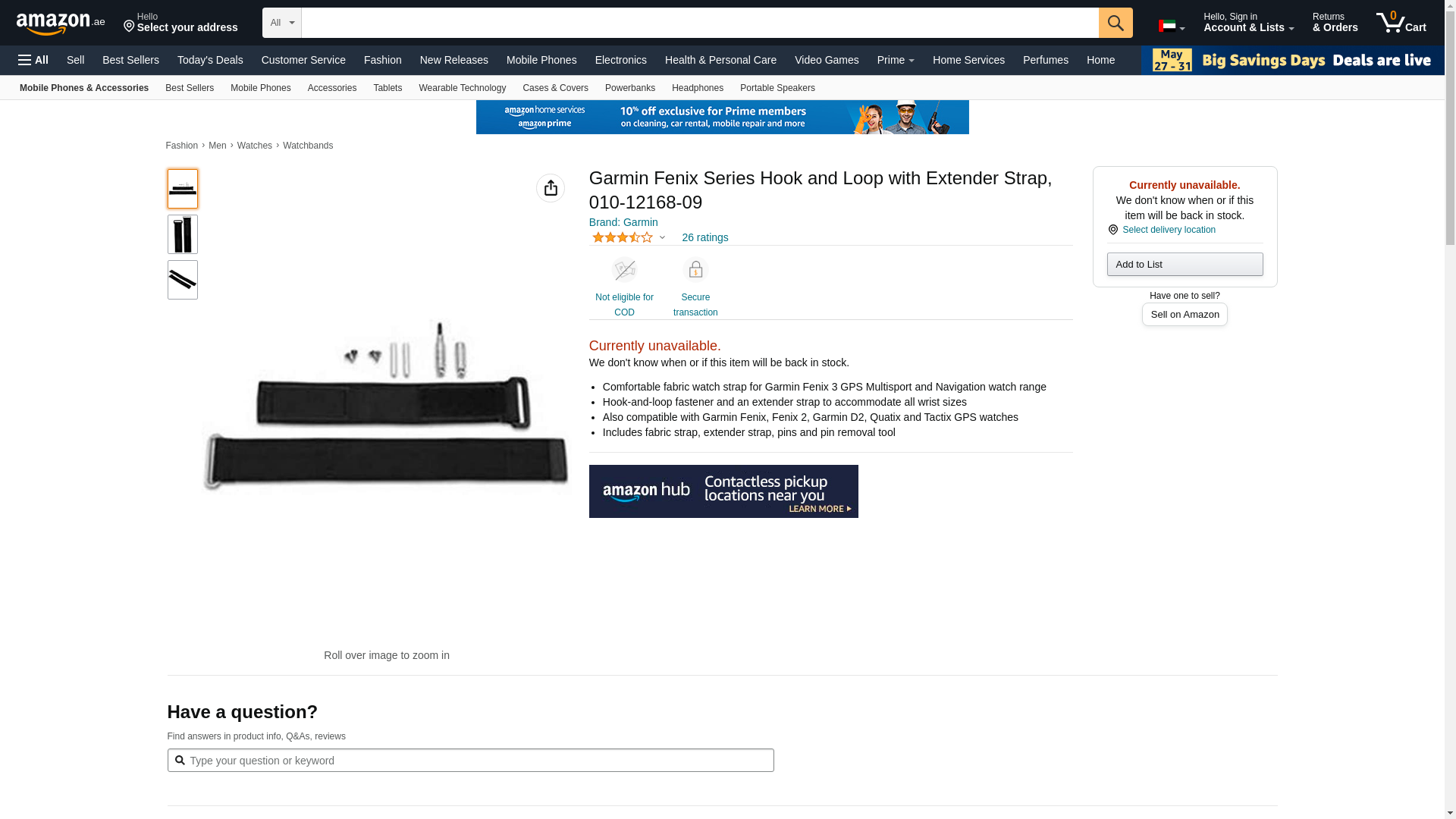The height and width of the screenshot is (819, 1456).
Task: Open the 26 ratings link
Action: click(704, 237)
